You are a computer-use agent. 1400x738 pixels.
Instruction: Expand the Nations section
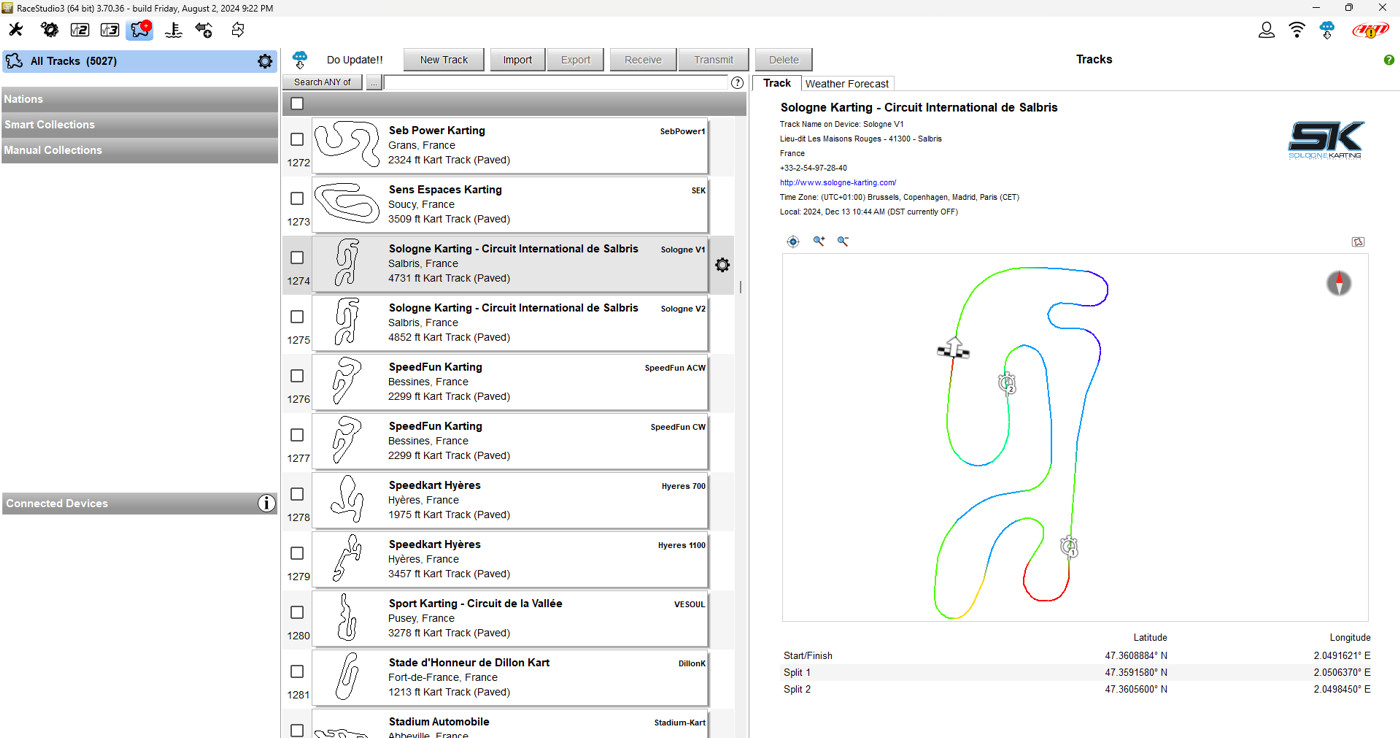pyautogui.click(x=139, y=99)
